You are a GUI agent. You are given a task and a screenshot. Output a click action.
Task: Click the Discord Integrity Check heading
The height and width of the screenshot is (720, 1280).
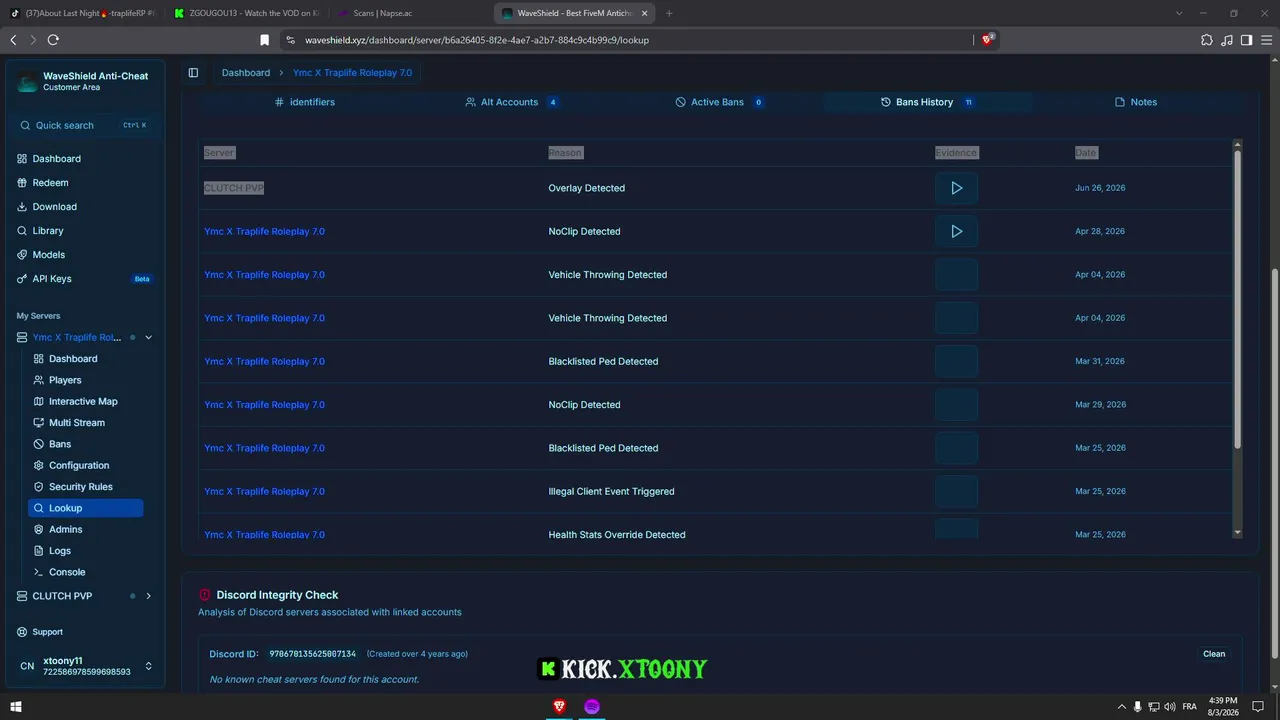pyautogui.click(x=277, y=595)
